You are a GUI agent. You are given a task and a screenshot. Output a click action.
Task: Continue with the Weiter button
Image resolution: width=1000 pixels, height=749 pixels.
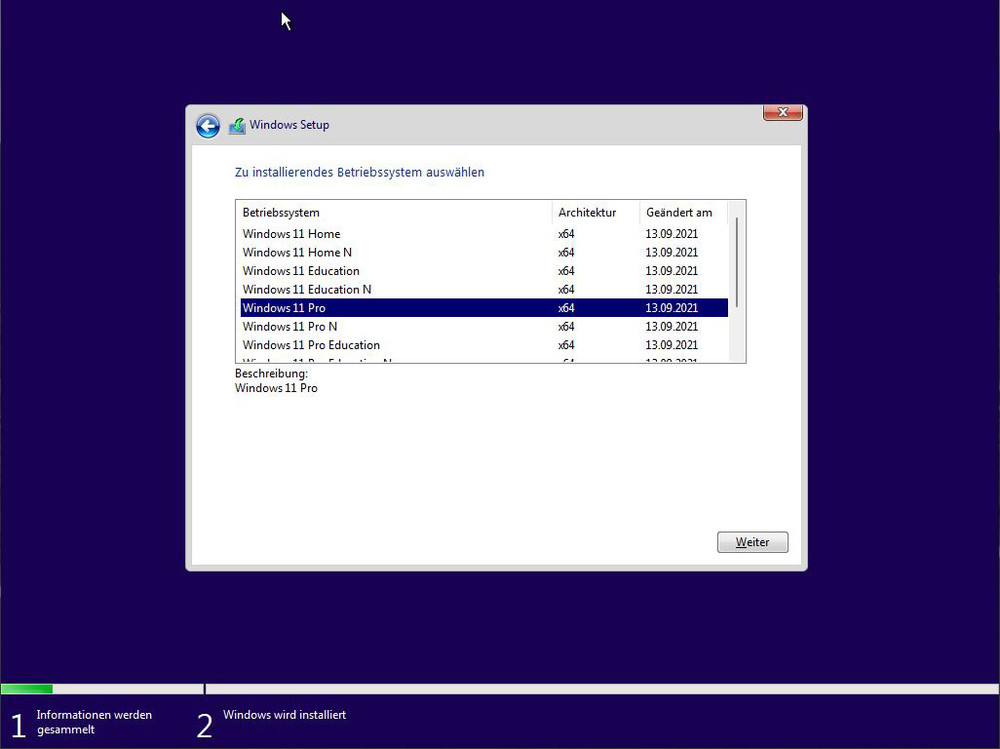click(x=753, y=542)
